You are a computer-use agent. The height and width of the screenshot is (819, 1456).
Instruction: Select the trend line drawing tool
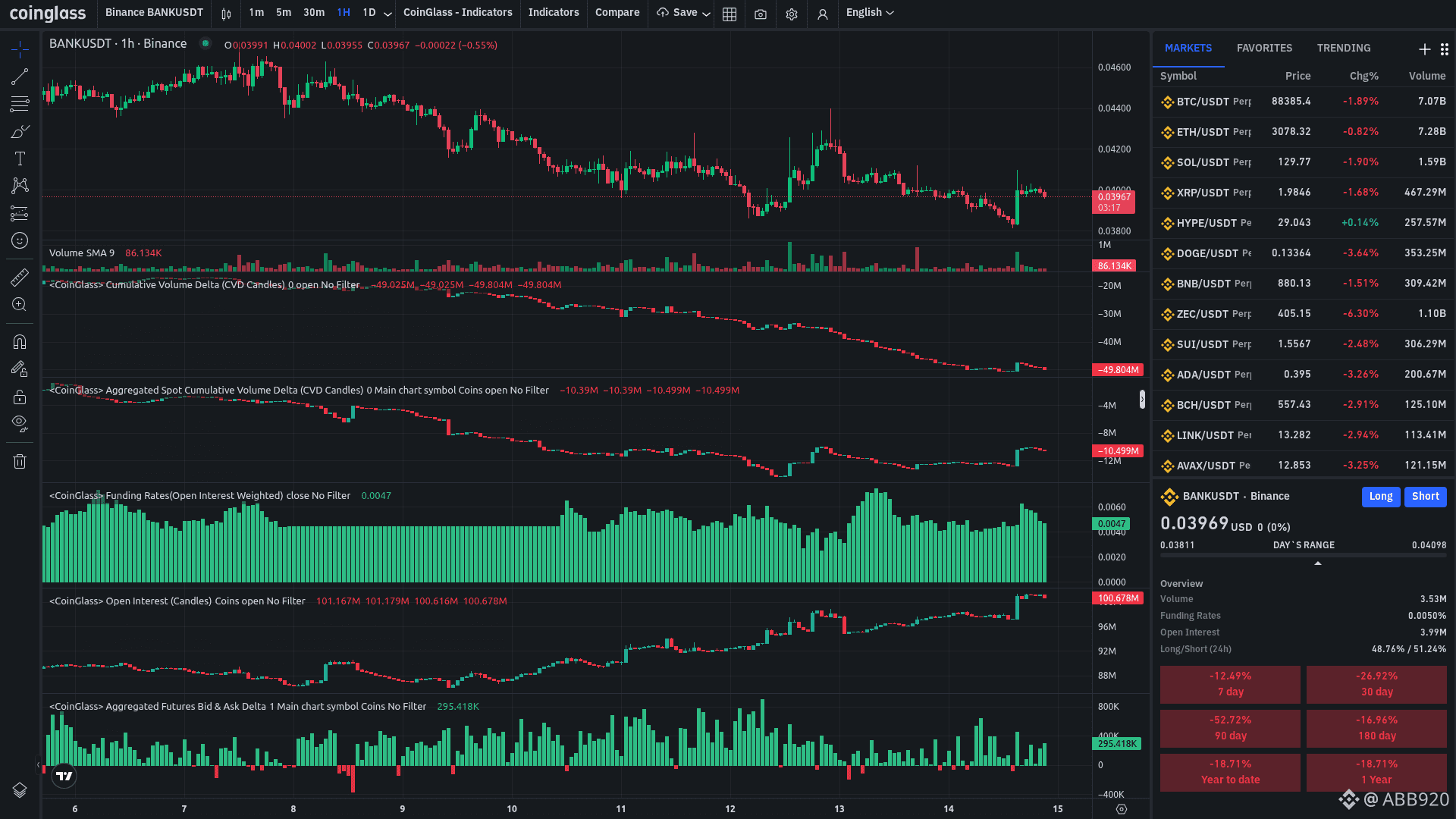[20, 77]
